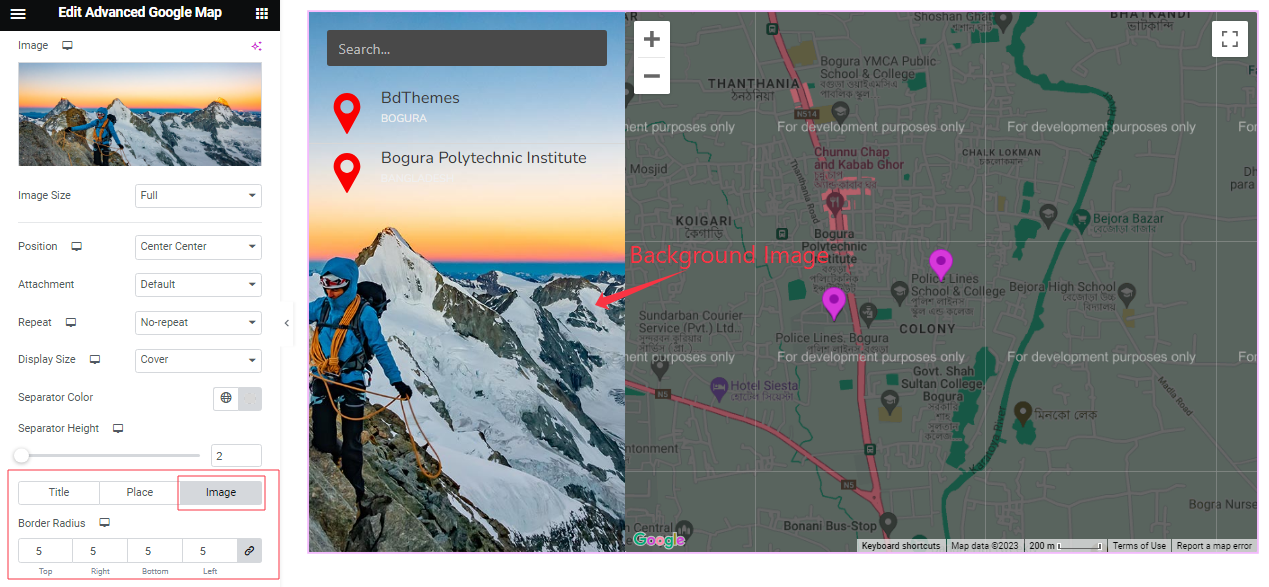Click the red BdThemes location pin

[x=346, y=113]
